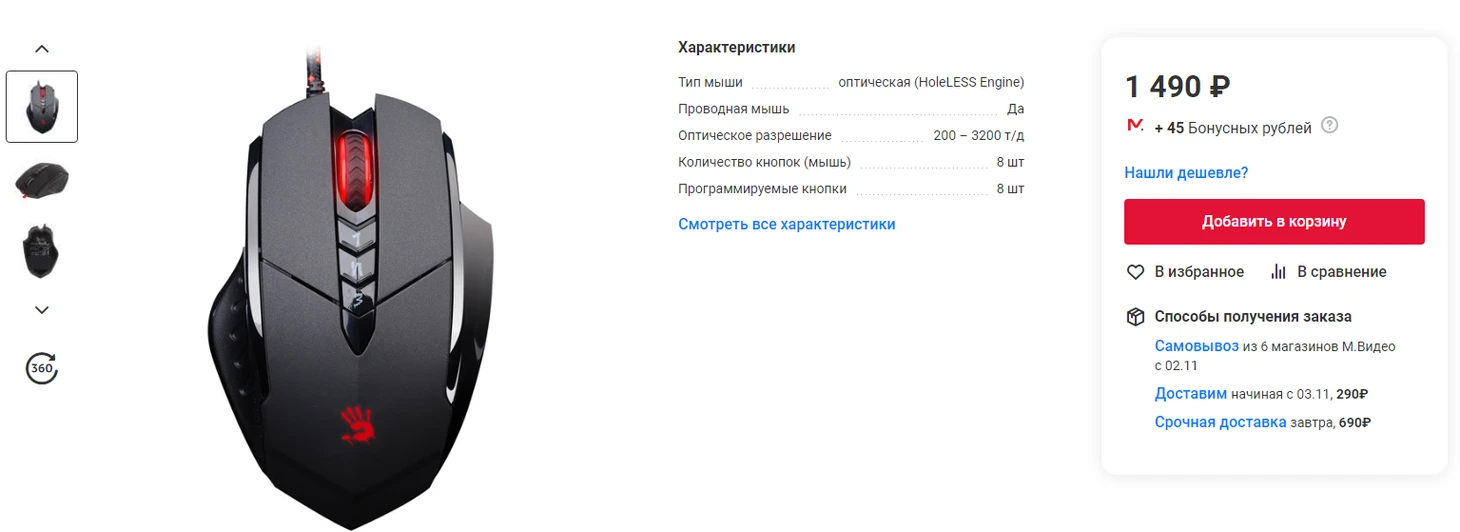Add product to cart with red button
This screenshot has width=1460, height=532.
[x=1274, y=221]
